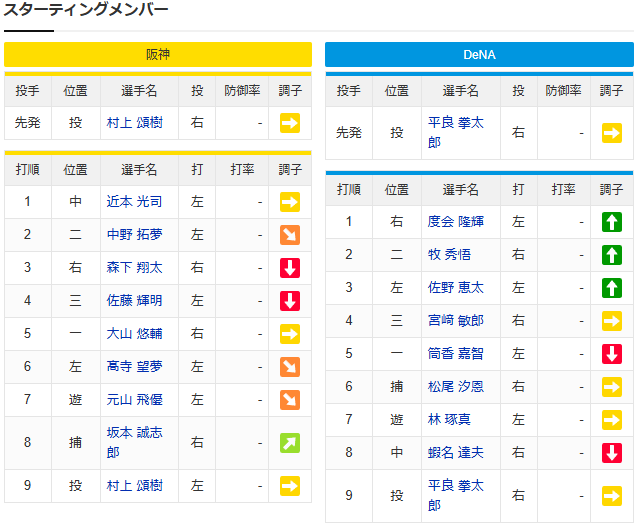Click condition arrow icon for 近本 光司
Viewport: 640px width, 527px height.
(290, 202)
